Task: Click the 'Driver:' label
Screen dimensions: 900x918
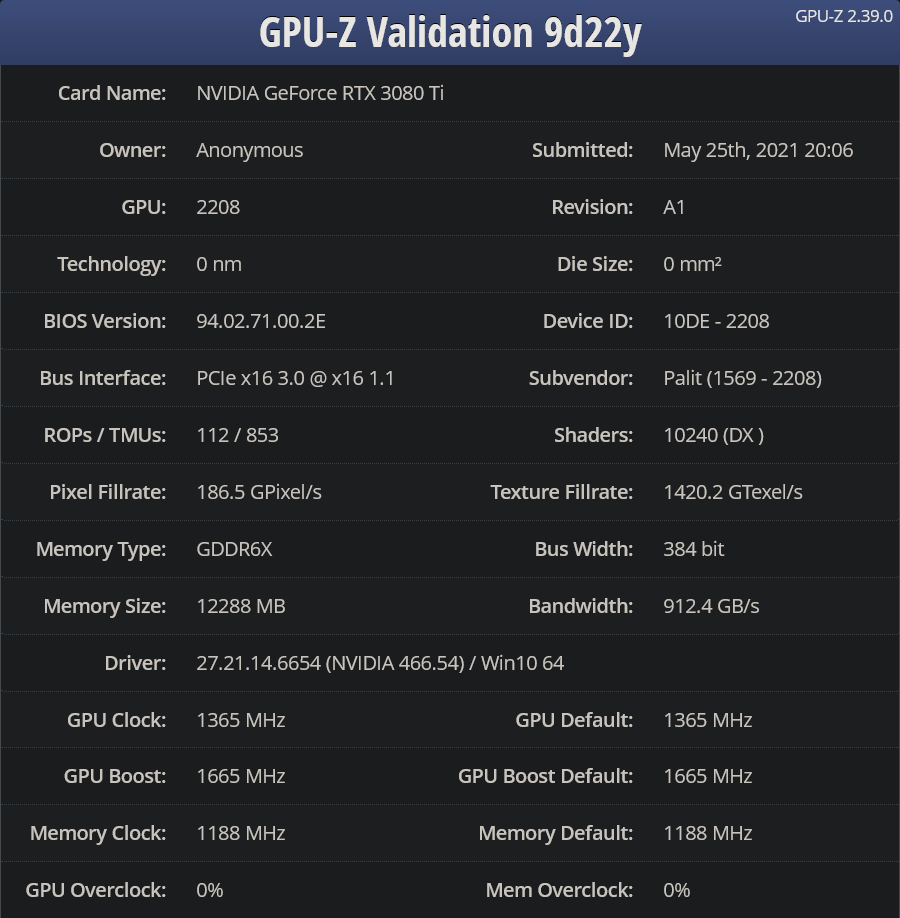Action: 135,663
